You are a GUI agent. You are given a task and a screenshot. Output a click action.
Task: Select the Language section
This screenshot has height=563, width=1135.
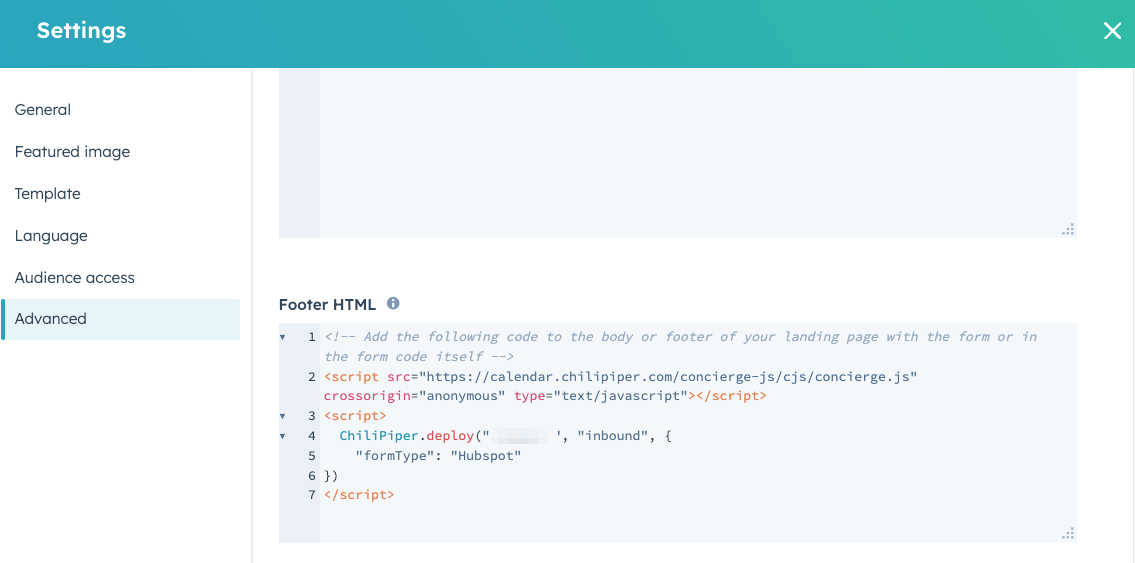tap(51, 236)
